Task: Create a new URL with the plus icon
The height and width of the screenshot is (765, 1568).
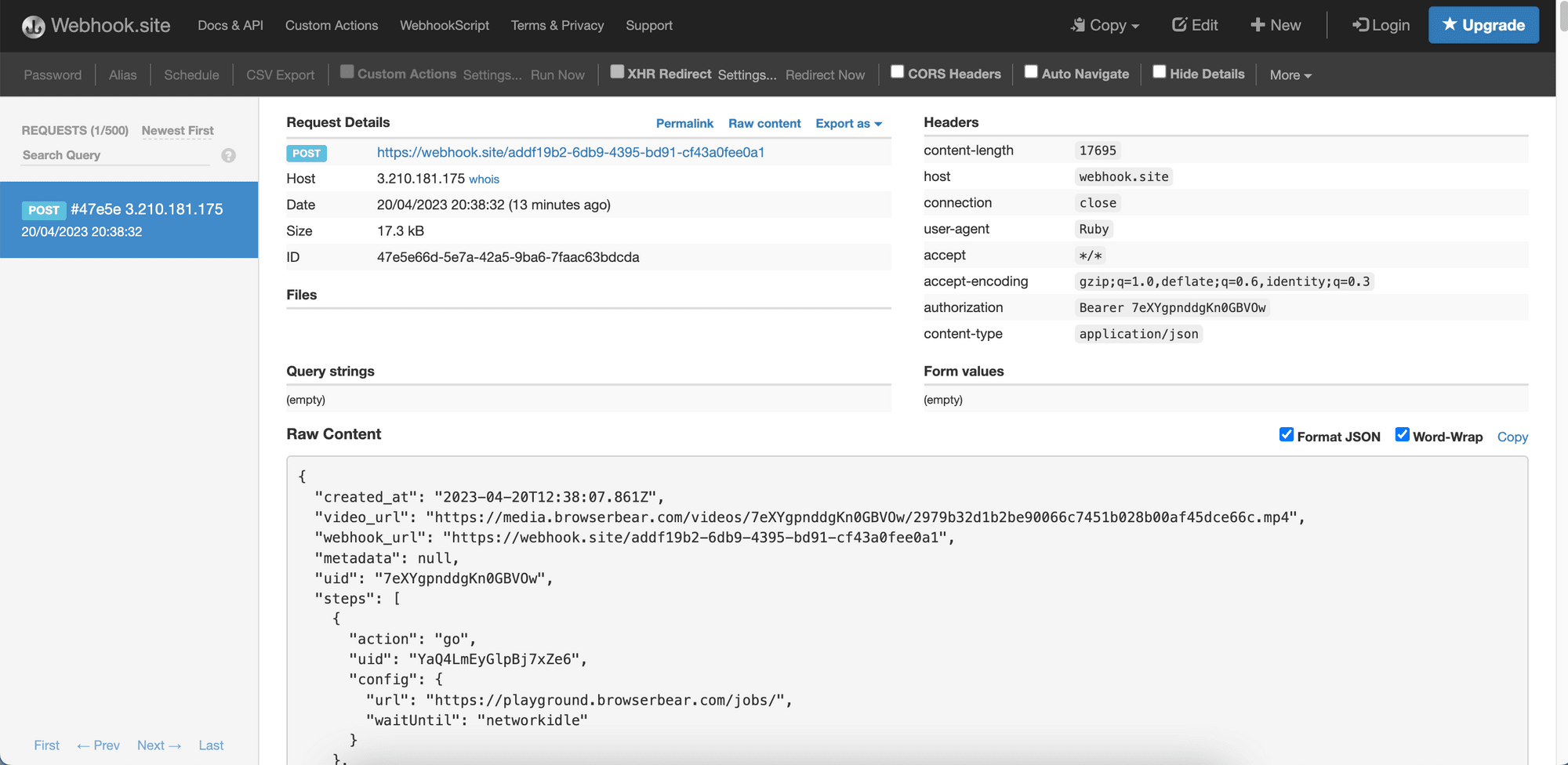Action: coord(1257,24)
